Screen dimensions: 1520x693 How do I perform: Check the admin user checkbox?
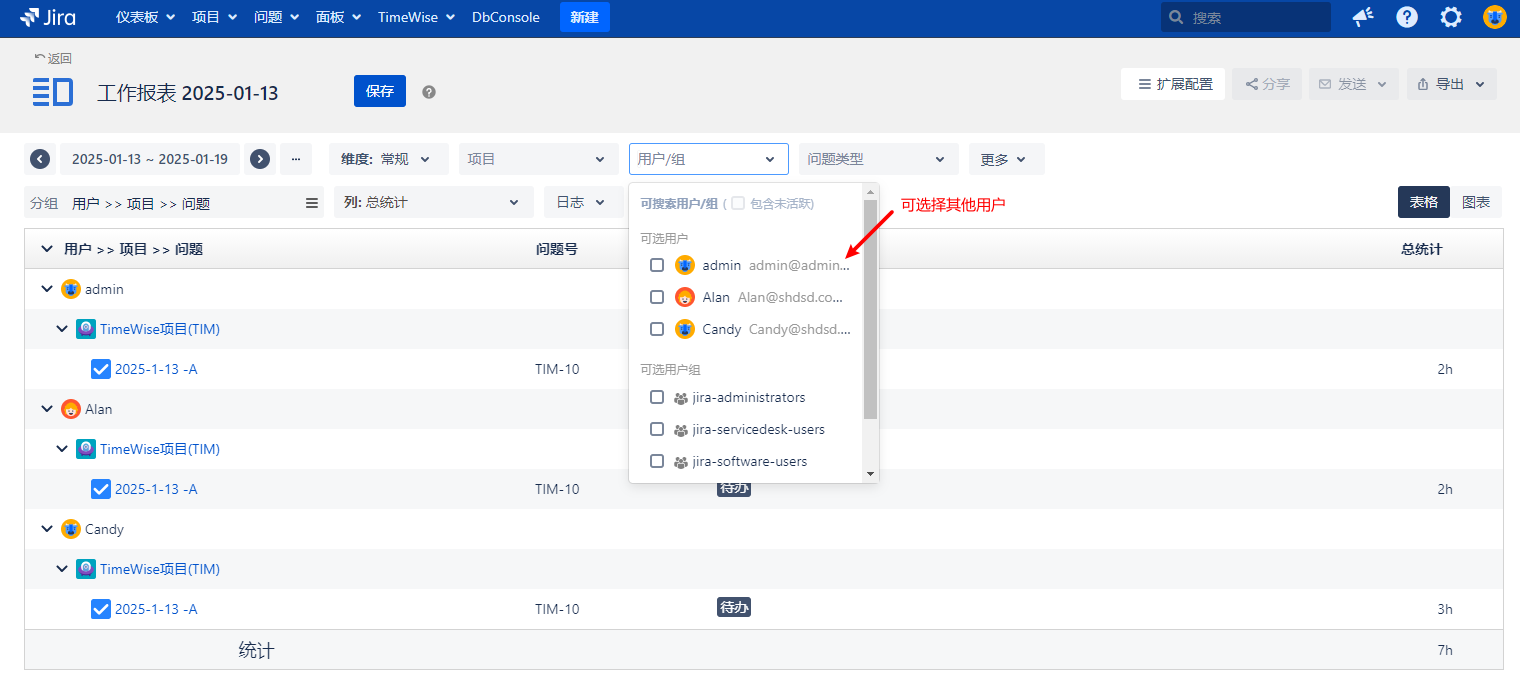[657, 265]
